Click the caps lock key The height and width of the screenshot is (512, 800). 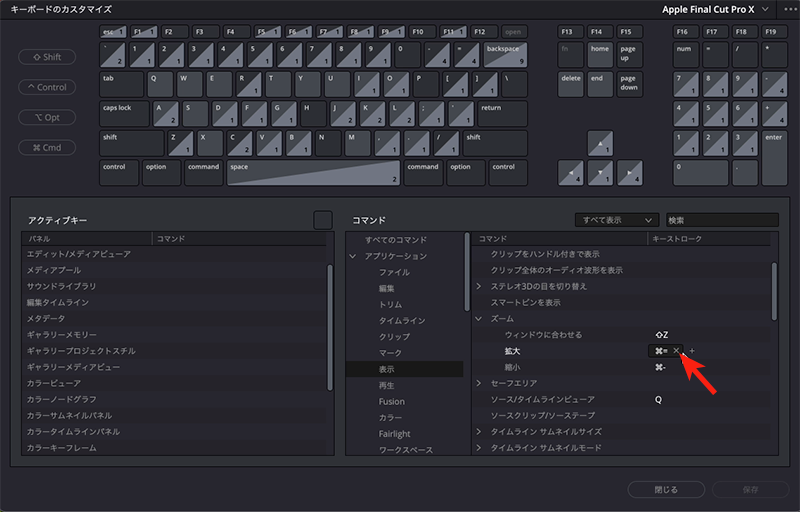[x=124, y=114]
